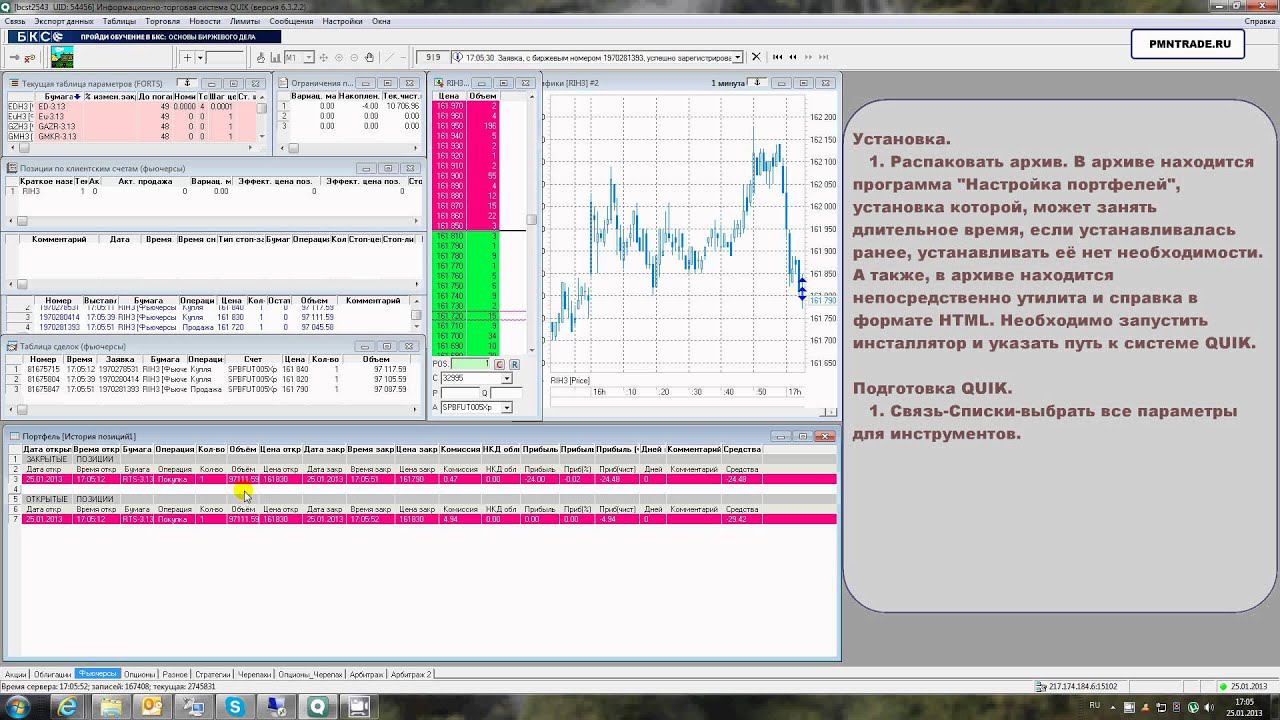
Task: Open the account SPBFUT005Xp dropdown
Action: tap(507, 407)
